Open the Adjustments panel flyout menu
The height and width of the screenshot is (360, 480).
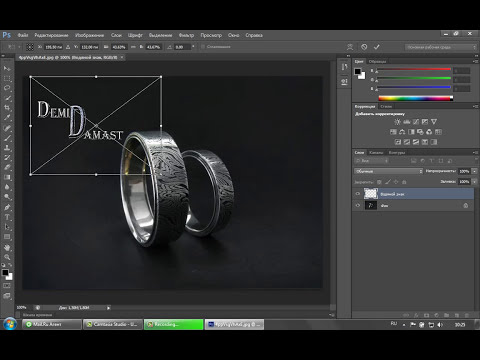click(x=475, y=106)
